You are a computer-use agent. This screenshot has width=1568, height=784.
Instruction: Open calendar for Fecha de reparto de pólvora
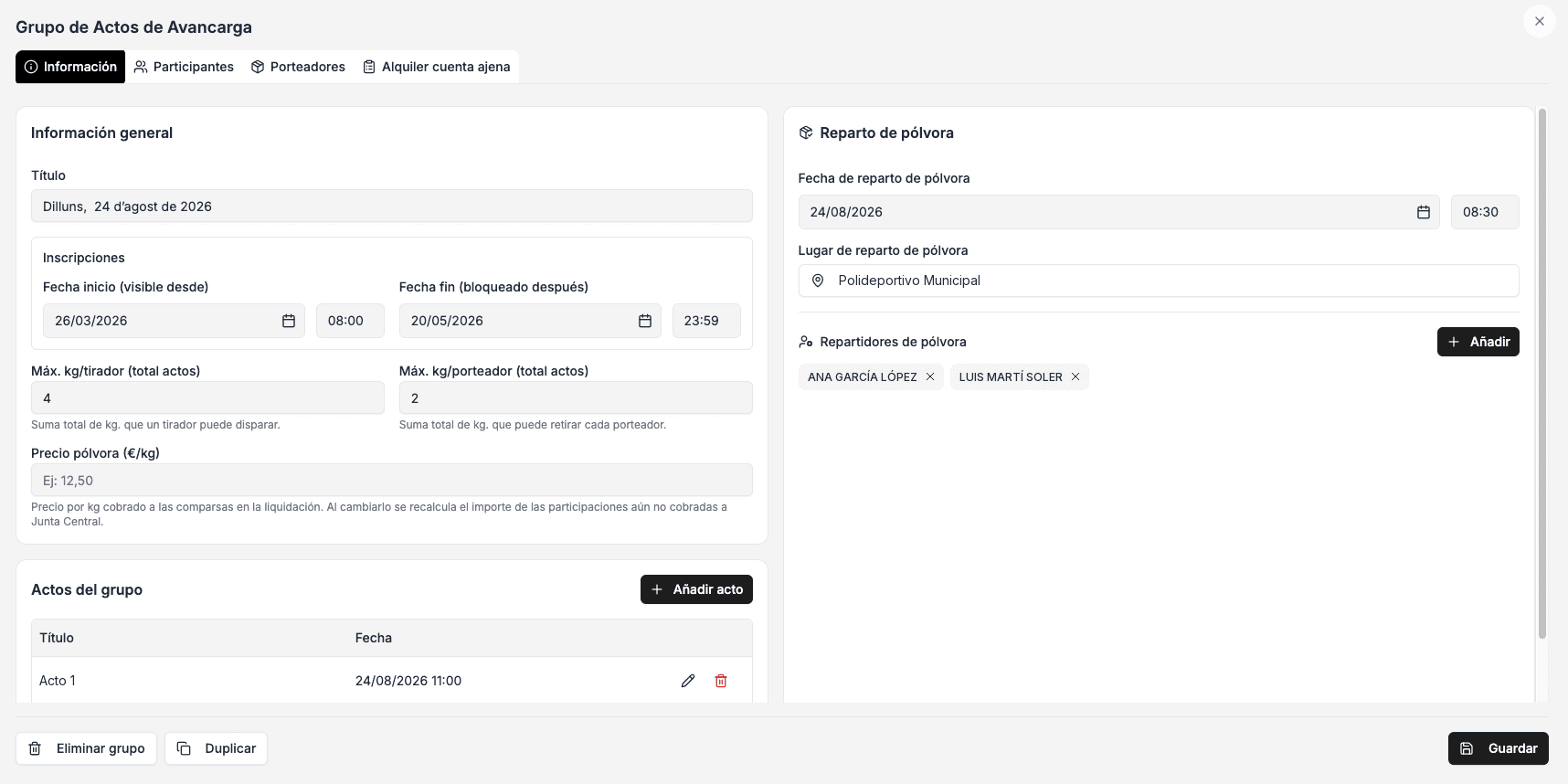[1424, 212]
